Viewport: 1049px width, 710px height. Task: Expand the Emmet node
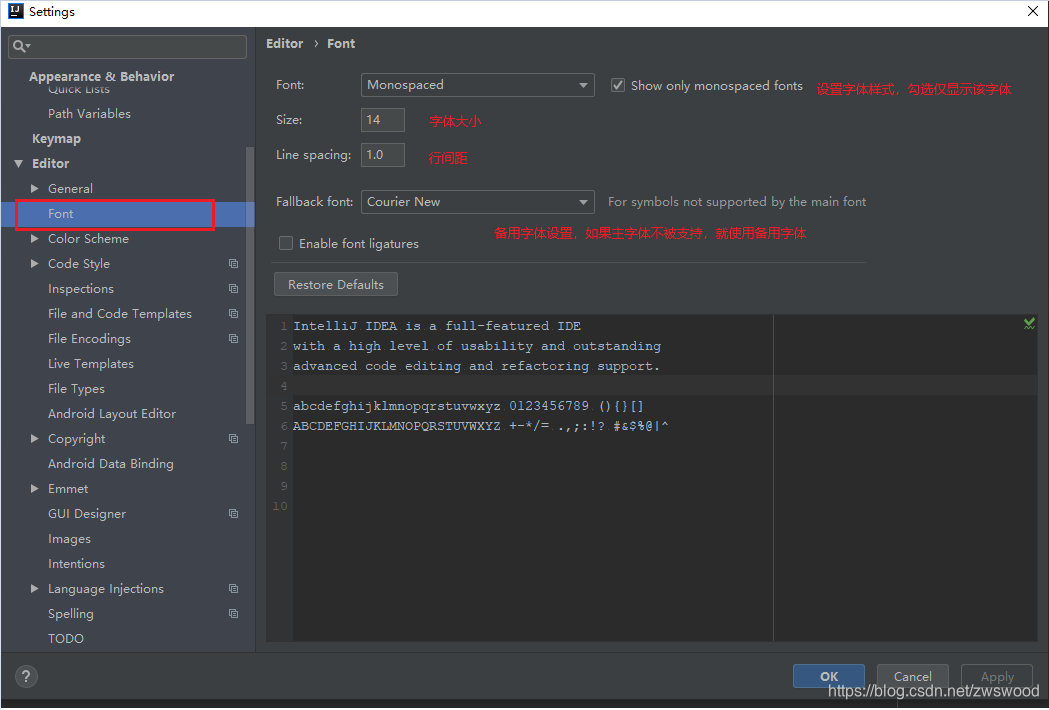(35, 489)
